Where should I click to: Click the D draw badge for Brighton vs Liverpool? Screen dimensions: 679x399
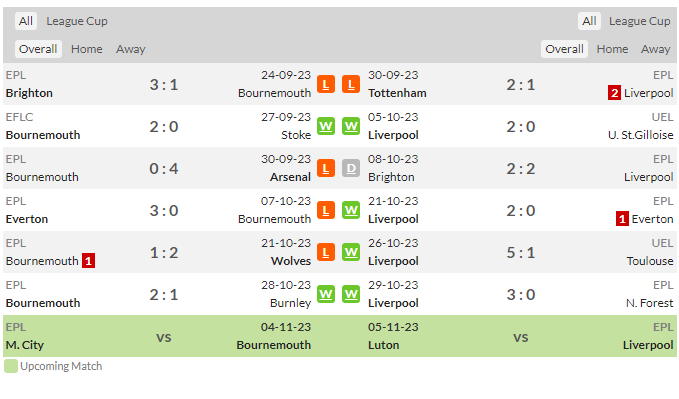tap(351, 169)
